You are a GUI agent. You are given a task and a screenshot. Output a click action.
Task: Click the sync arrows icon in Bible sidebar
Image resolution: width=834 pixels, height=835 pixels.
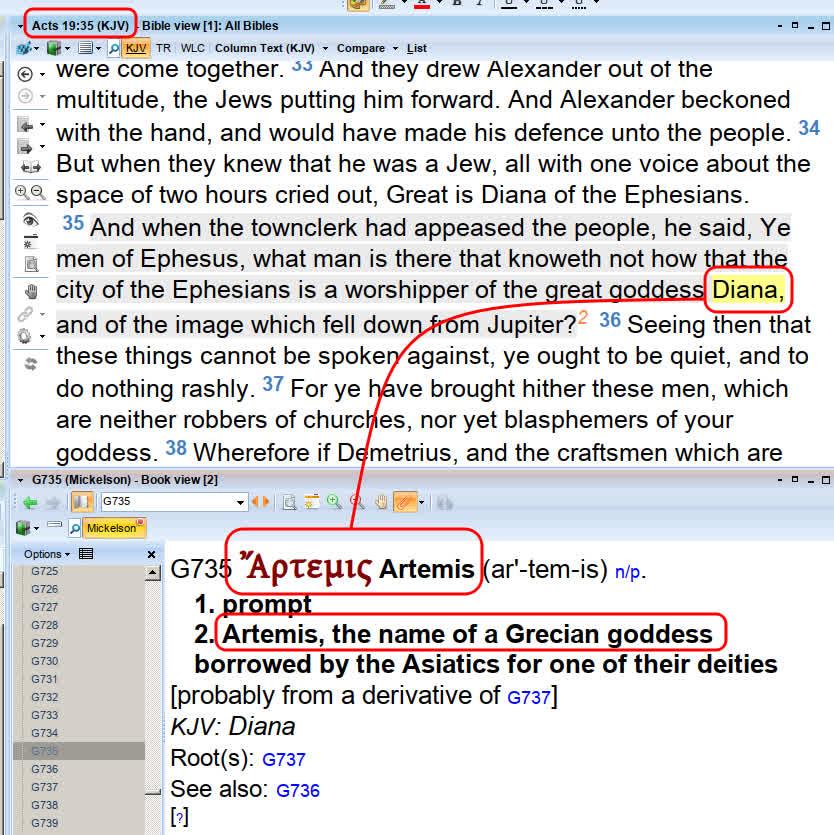pyautogui.click(x=30, y=364)
